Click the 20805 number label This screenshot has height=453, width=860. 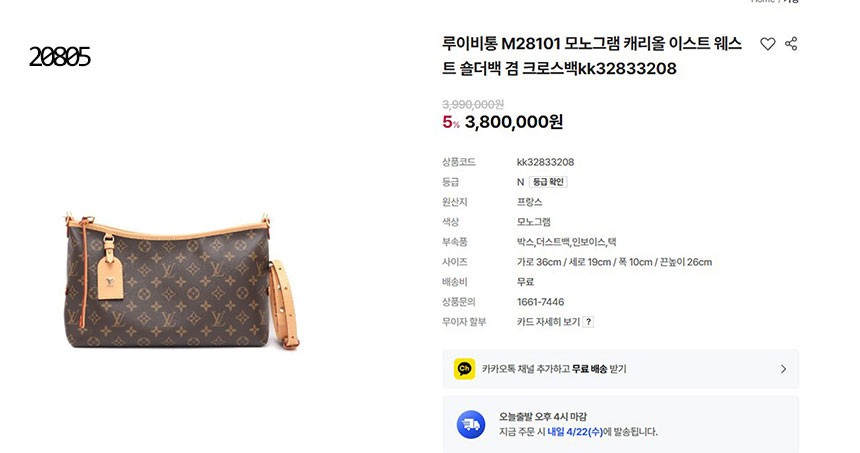59,57
